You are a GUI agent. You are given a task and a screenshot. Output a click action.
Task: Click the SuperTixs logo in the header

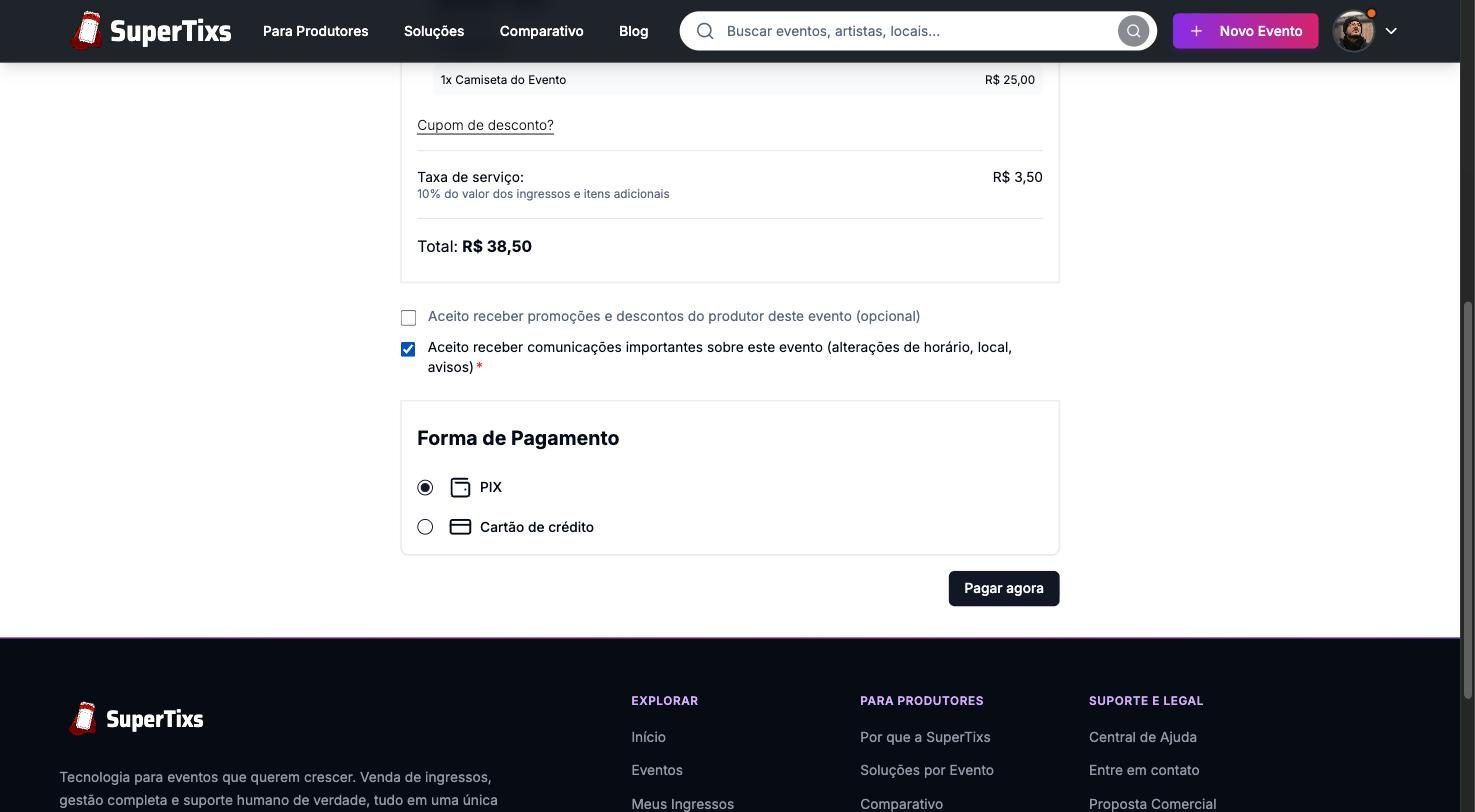pyautogui.click(x=151, y=31)
